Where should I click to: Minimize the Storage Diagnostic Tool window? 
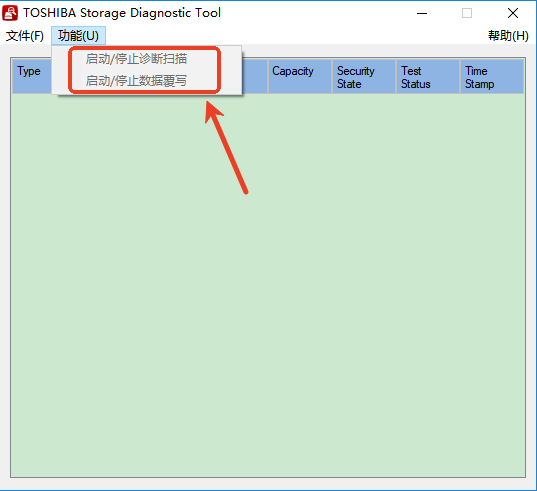pyautogui.click(x=422, y=13)
